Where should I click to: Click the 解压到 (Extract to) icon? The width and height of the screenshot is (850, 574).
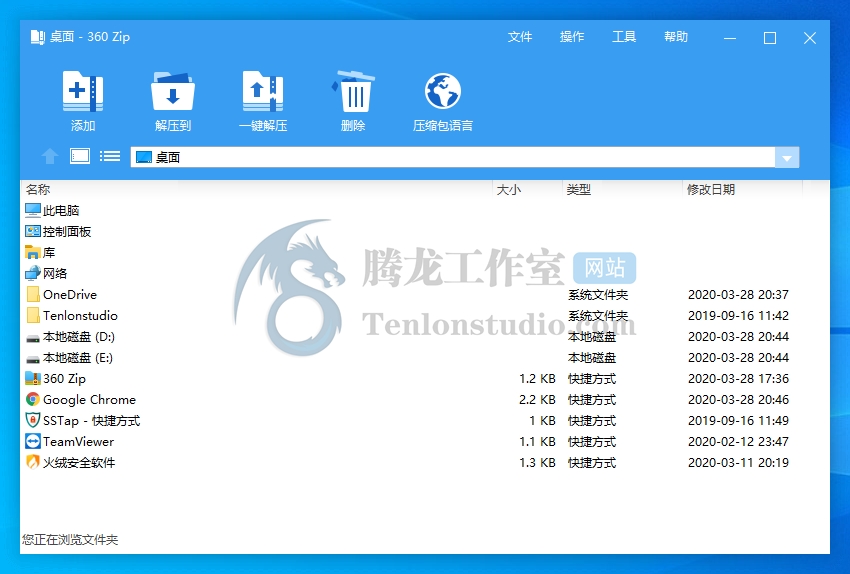(173, 91)
